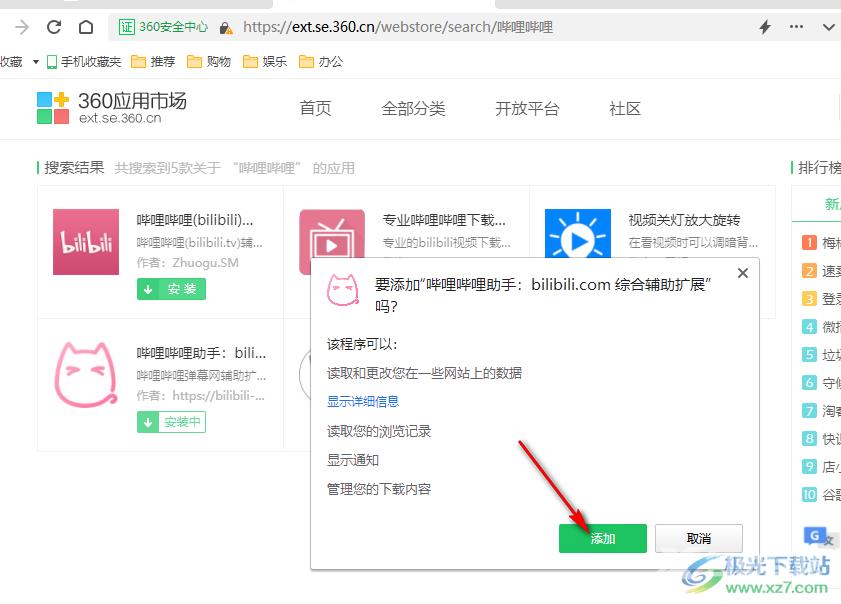Image resolution: width=841 pixels, height=604 pixels.
Task: Open 哔哩哔哩(bilibili)... app title
Action: [x=195, y=220]
